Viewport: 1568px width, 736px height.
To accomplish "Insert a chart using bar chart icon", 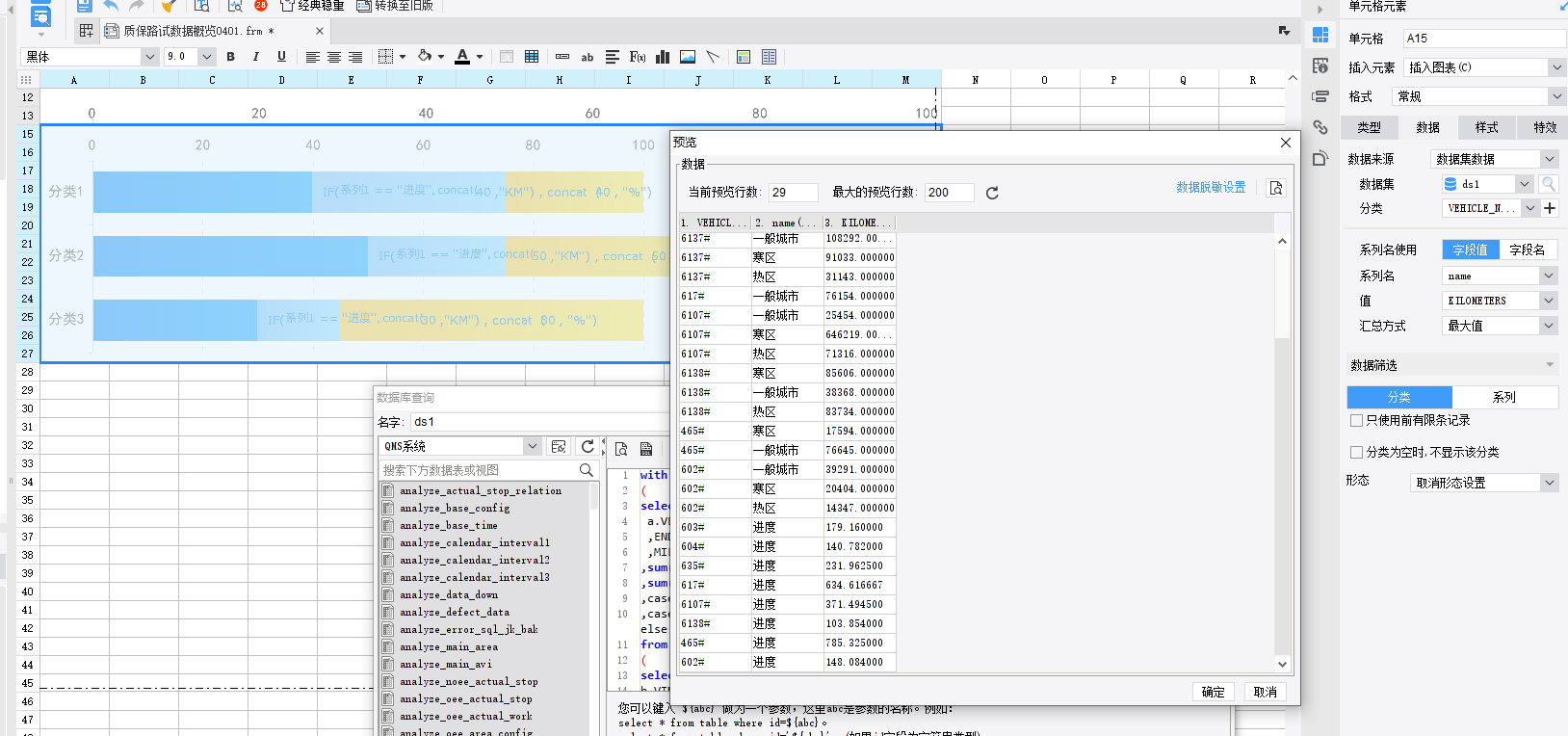I will tap(663, 57).
